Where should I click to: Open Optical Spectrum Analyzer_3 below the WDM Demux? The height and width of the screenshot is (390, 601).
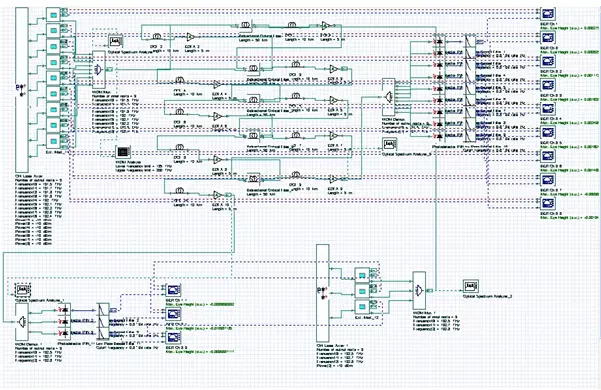[x=389, y=145]
